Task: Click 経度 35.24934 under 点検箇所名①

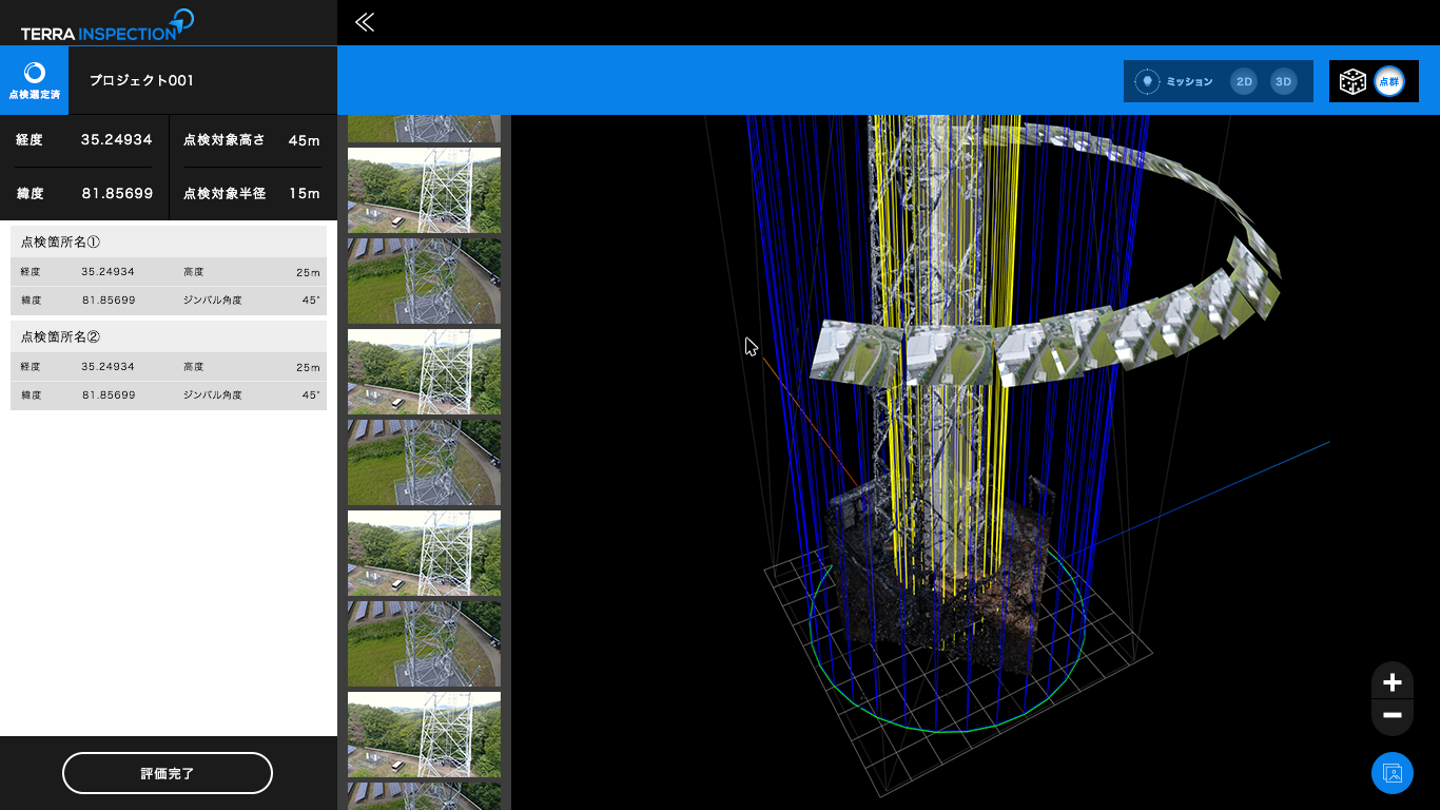Action: pyautogui.click(x=108, y=272)
